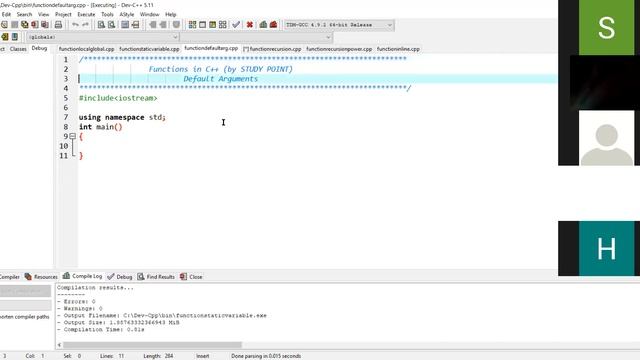Open the Window menu
This screenshot has height=360, width=640.
(149, 14)
